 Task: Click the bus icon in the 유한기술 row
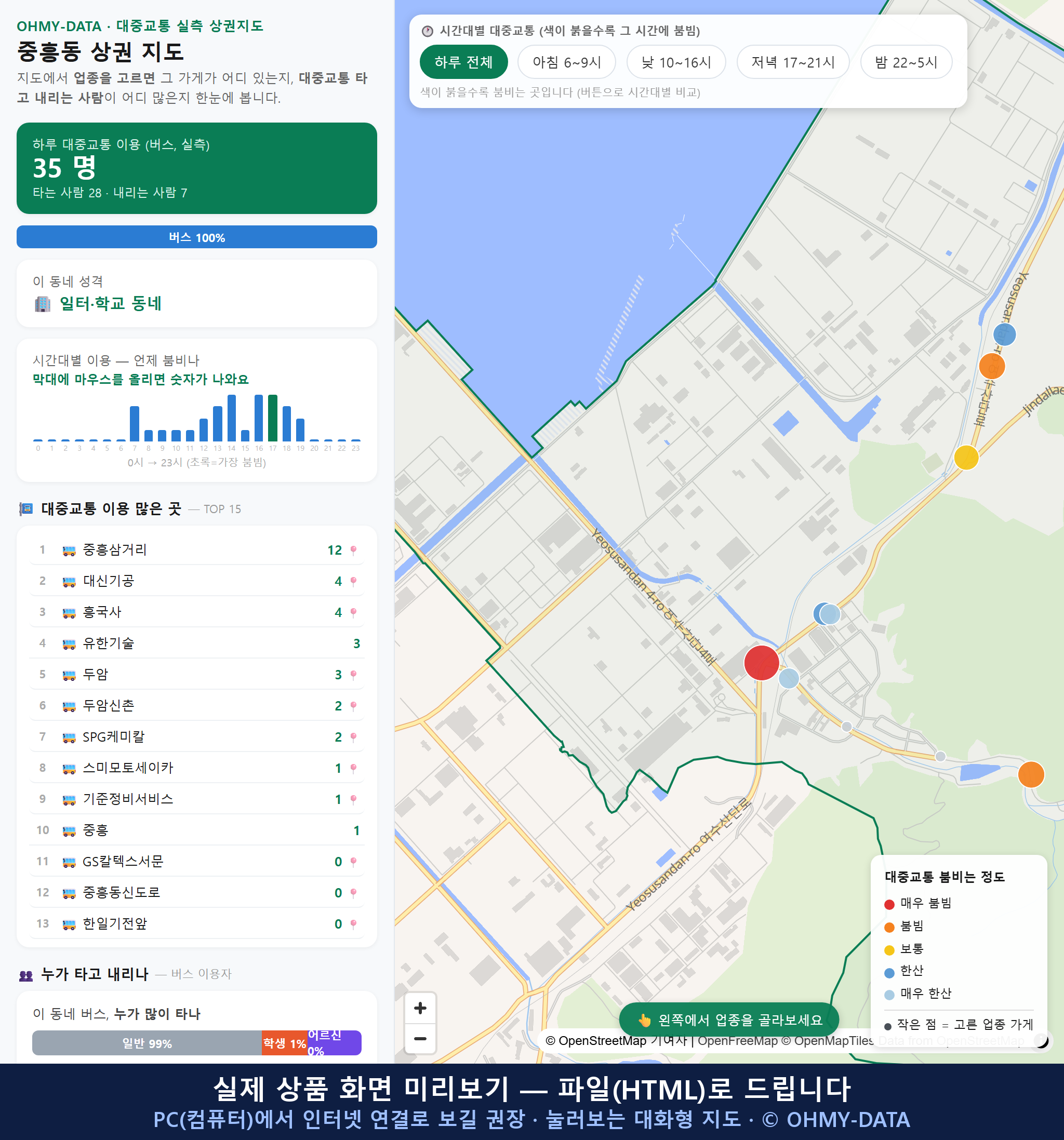click(x=69, y=644)
